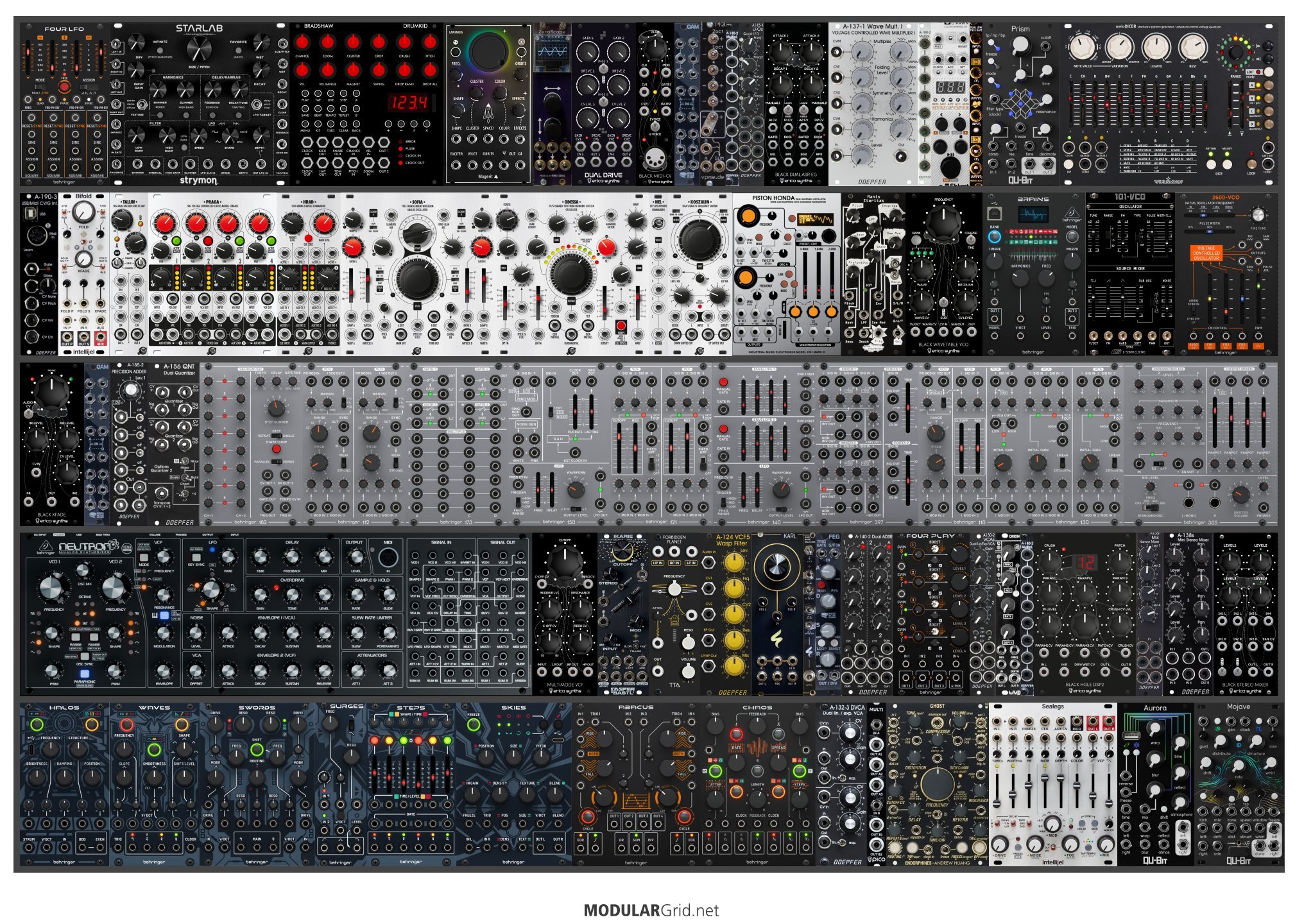
Task: Select the A-156 QNT Dual Quantizer
Action: point(174,444)
